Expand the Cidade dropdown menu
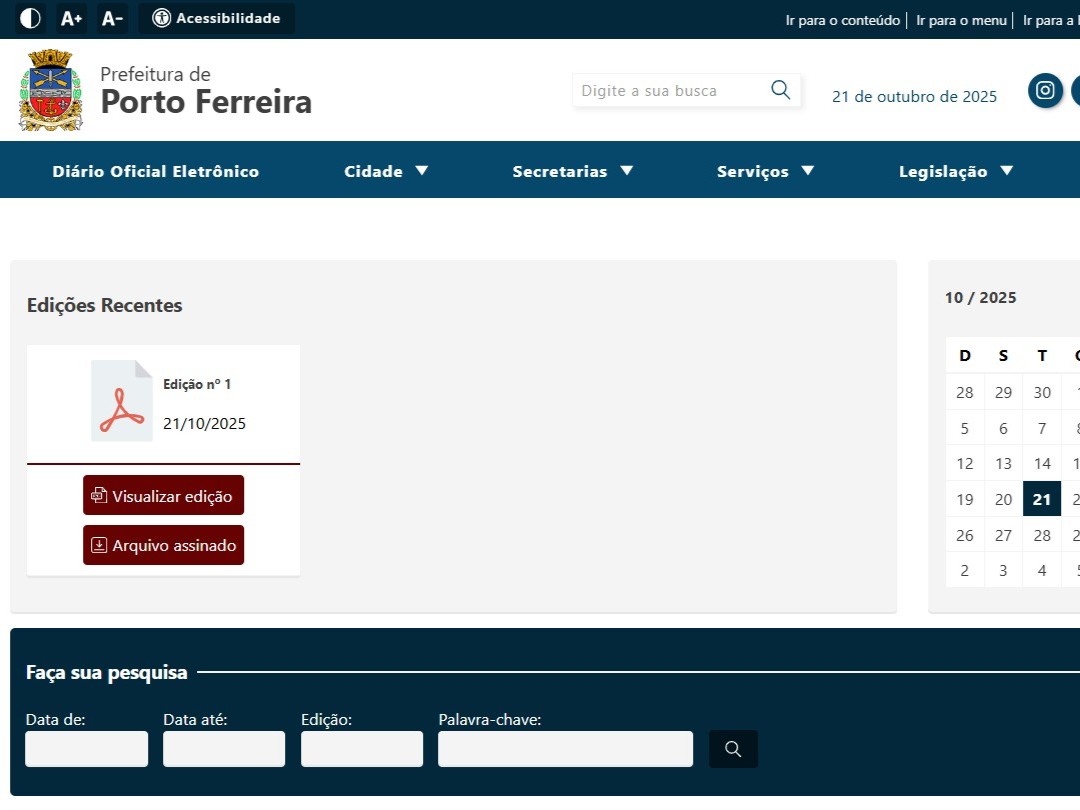 [x=386, y=171]
